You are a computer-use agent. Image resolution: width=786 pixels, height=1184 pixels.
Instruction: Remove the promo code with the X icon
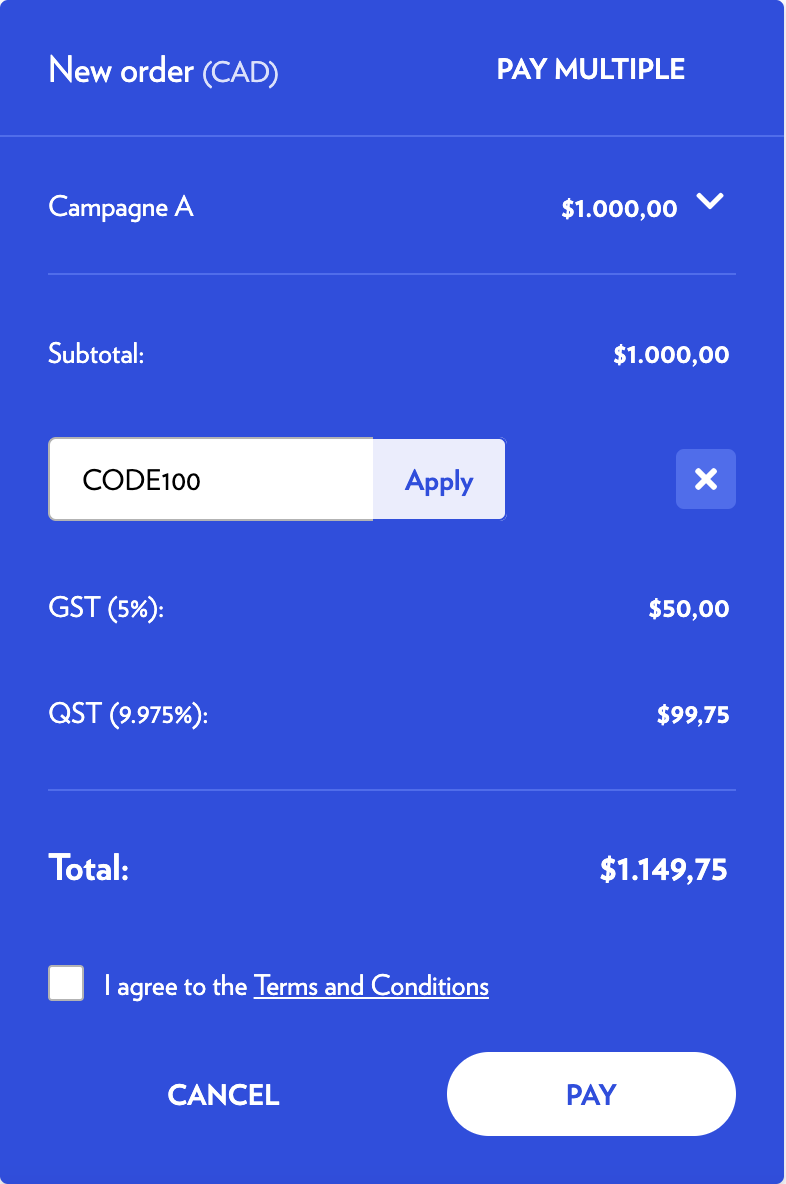point(706,480)
